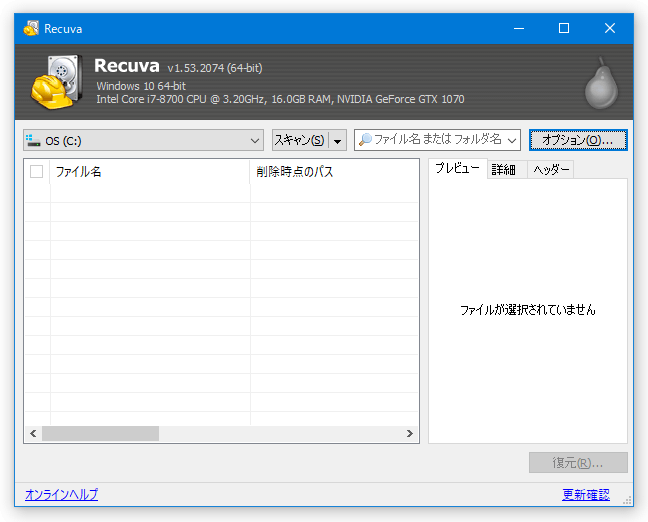
Task: Click the window resize grip
Action: click(627, 501)
